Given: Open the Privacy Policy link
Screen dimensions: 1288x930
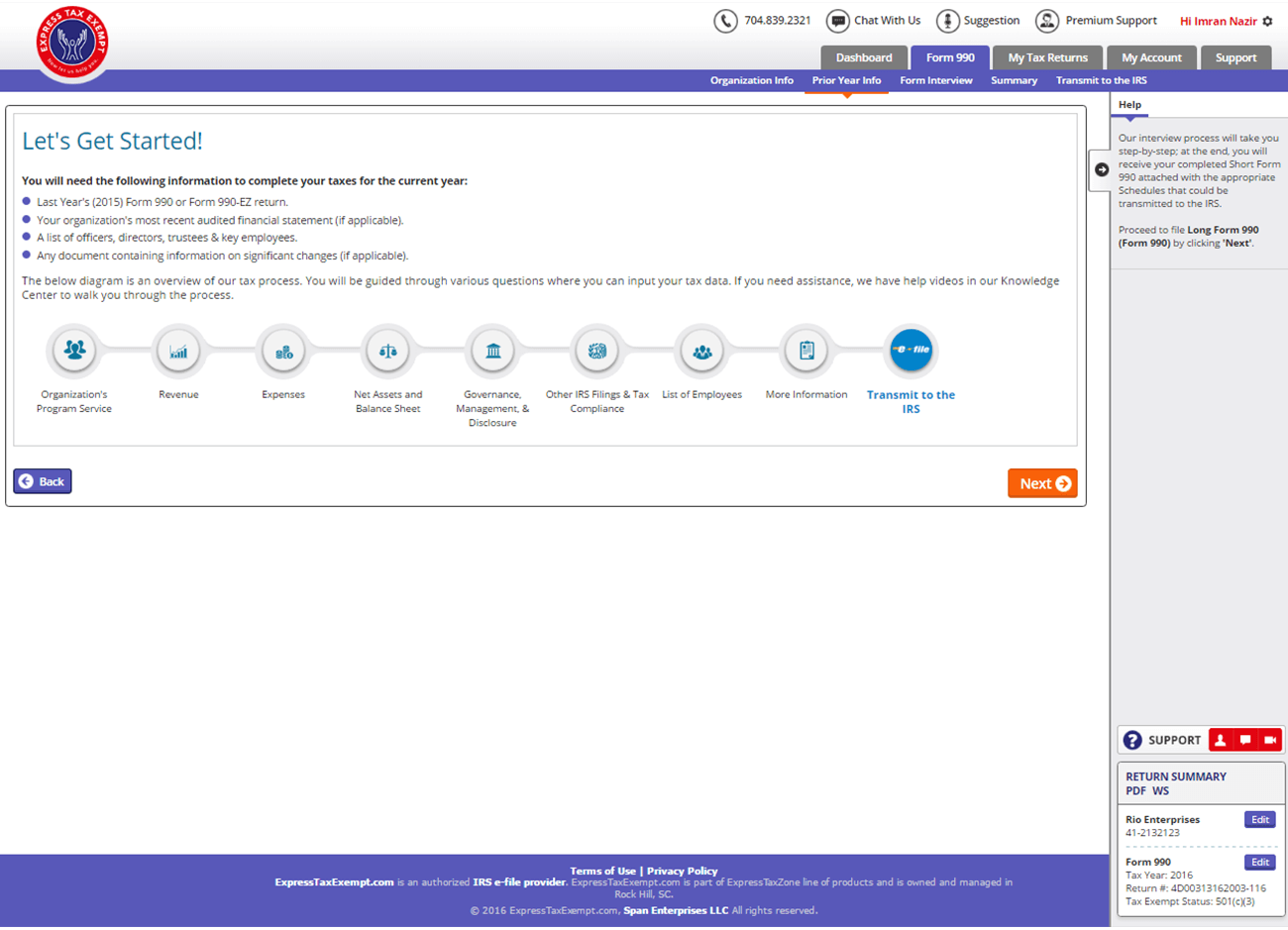Looking at the screenshot, I should (682, 871).
